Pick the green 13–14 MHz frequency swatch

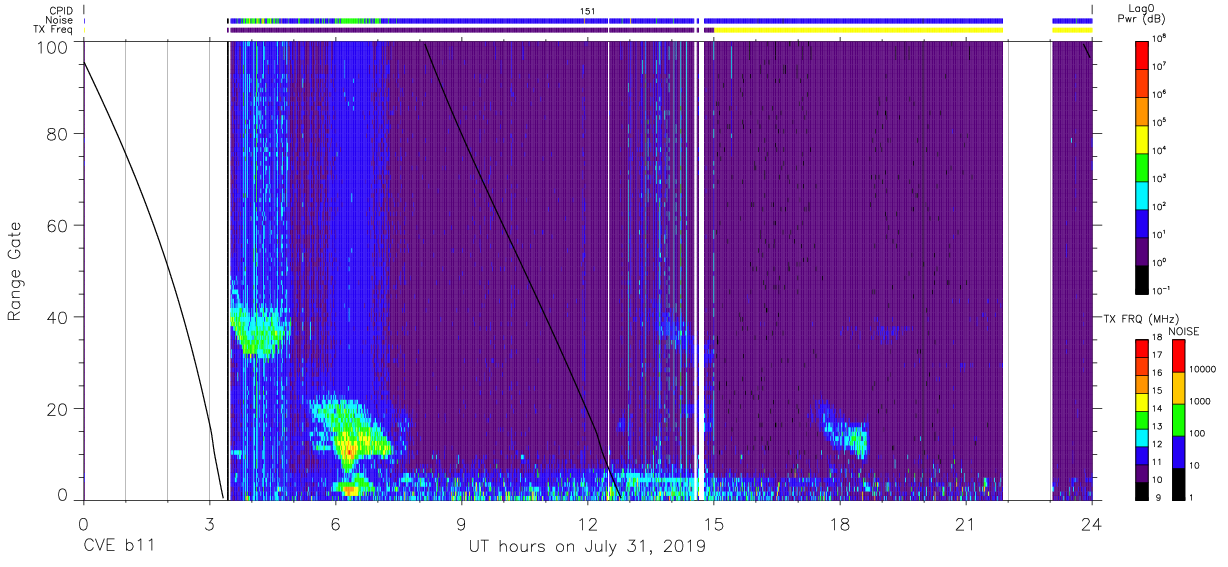point(1141,419)
